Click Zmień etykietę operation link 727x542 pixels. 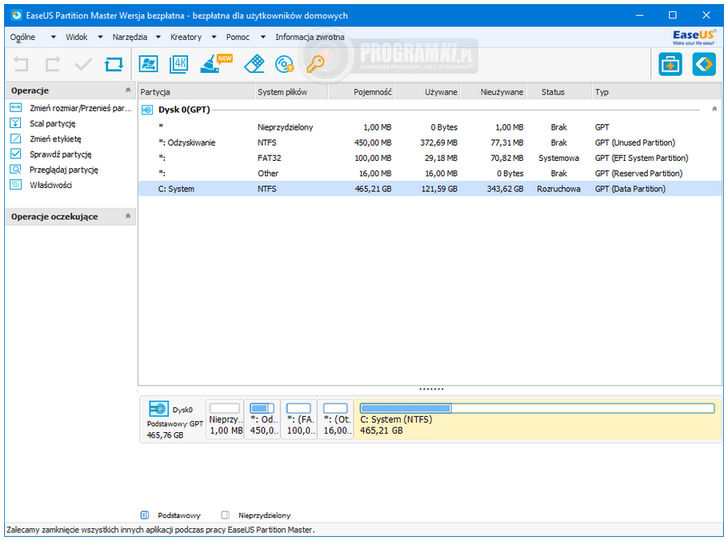click(x=55, y=139)
